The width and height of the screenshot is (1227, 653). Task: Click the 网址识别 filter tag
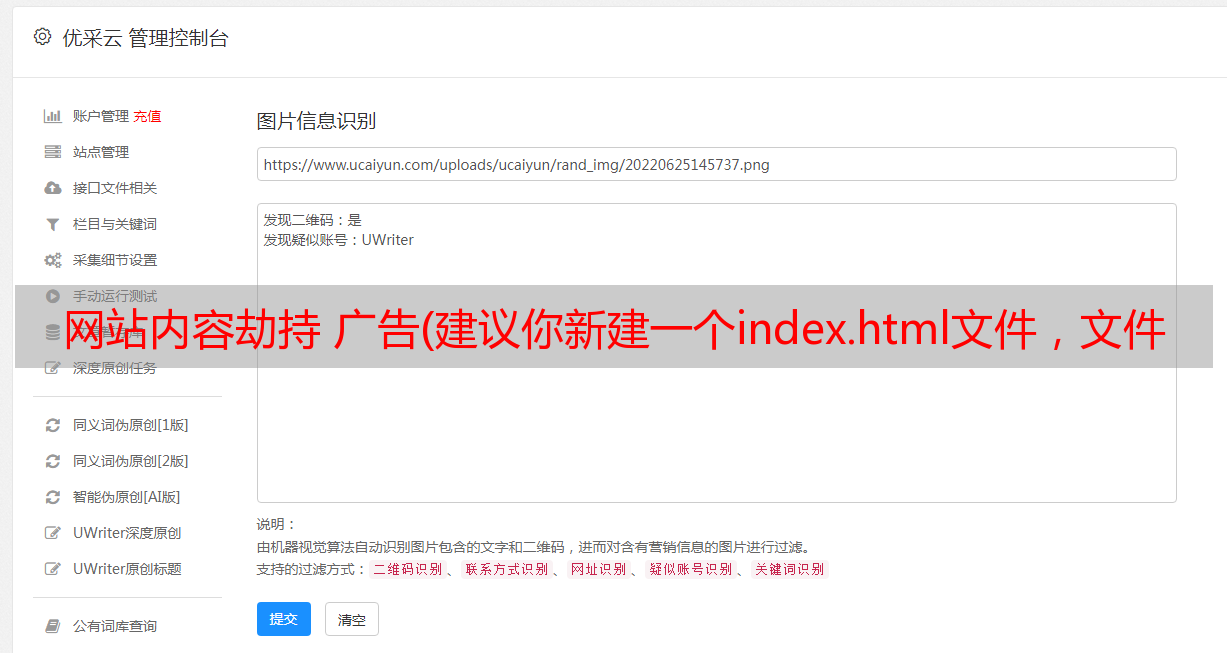[599, 569]
